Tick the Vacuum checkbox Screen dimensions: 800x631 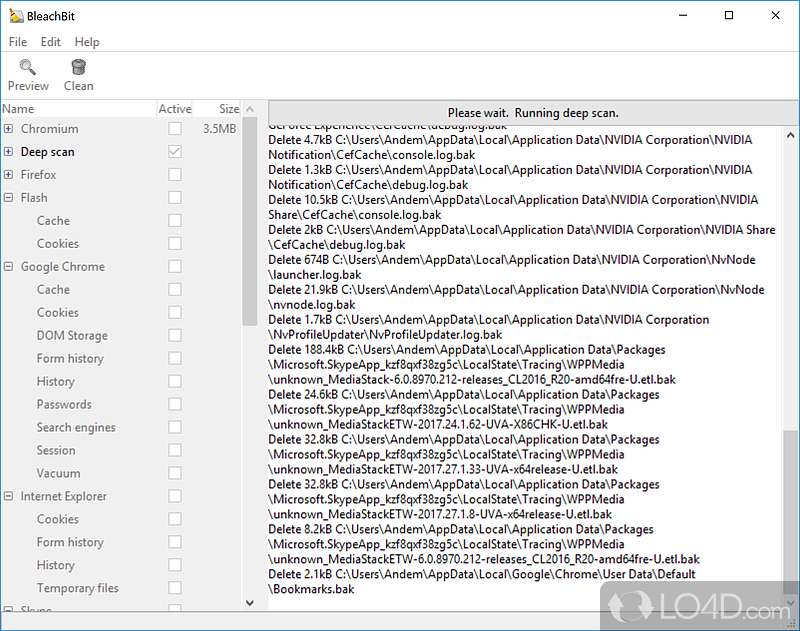pyautogui.click(x=175, y=473)
